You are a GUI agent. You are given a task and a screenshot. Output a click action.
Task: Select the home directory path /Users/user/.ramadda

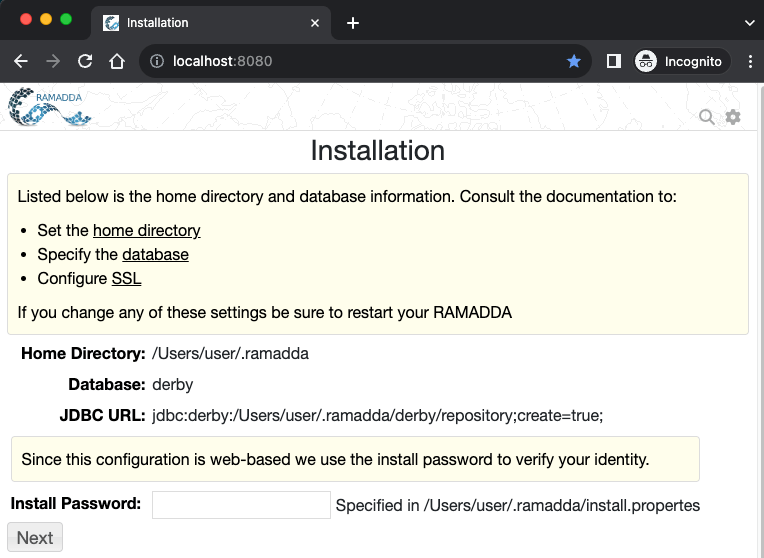pos(230,353)
